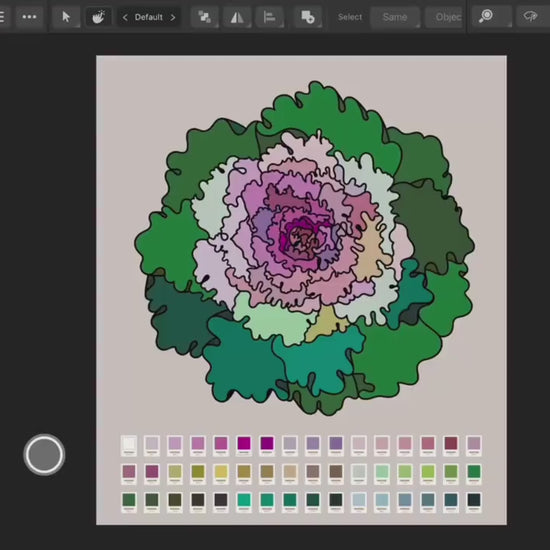Go to previous preset left of Default
The image size is (550, 550).
pos(125,17)
